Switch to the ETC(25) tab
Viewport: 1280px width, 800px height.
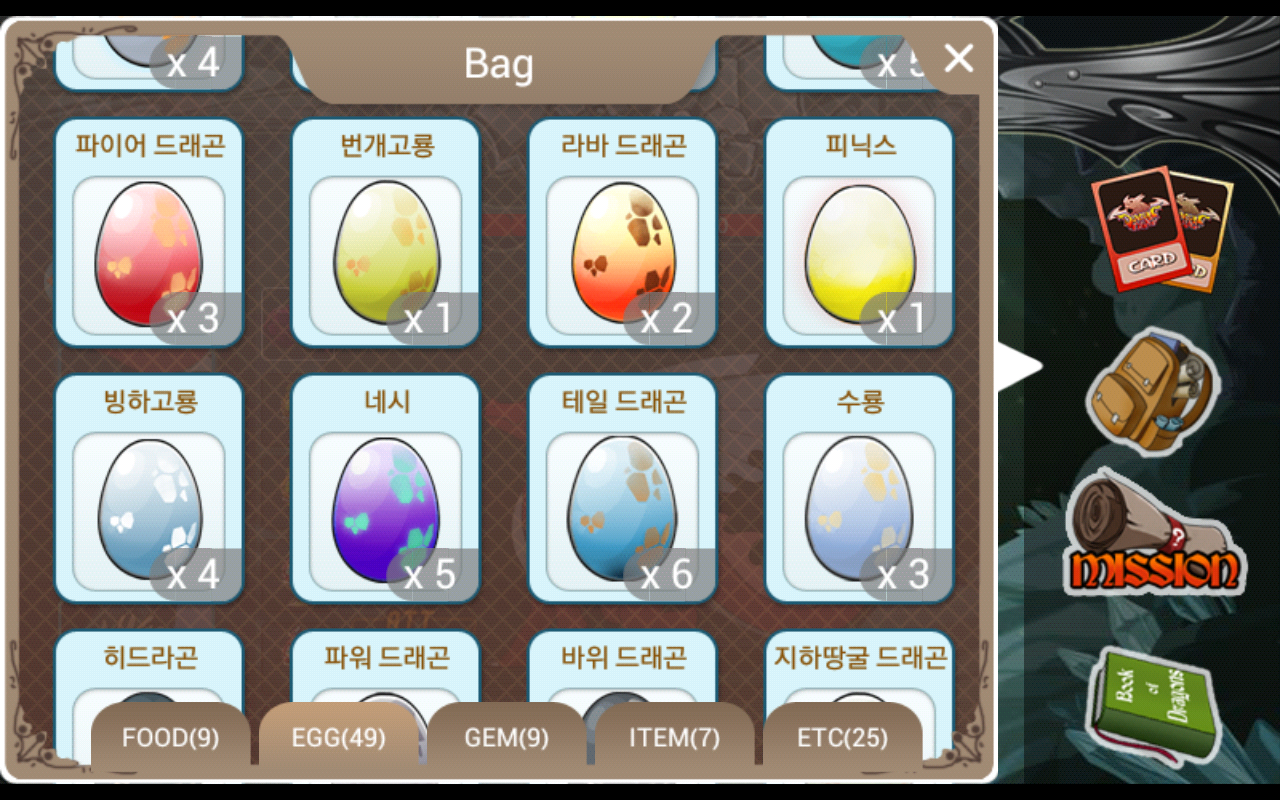point(843,738)
